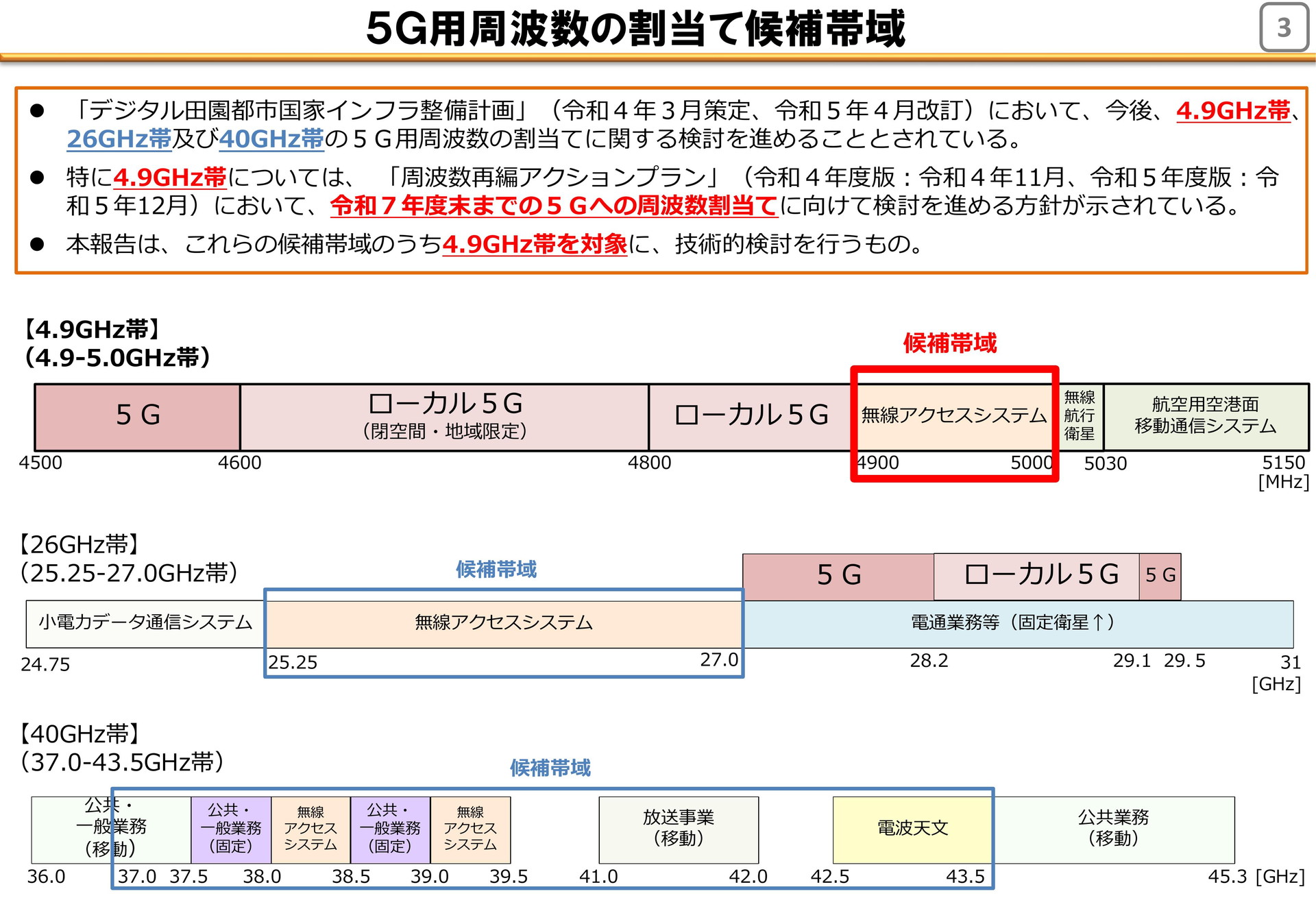Click the 電通業務等（固定衛星↑） blue block

click(x=1017, y=622)
